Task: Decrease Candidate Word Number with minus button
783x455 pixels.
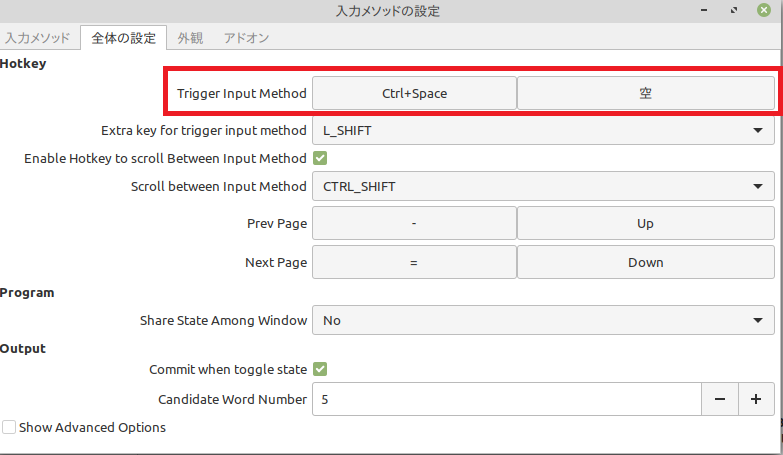Action: point(720,399)
